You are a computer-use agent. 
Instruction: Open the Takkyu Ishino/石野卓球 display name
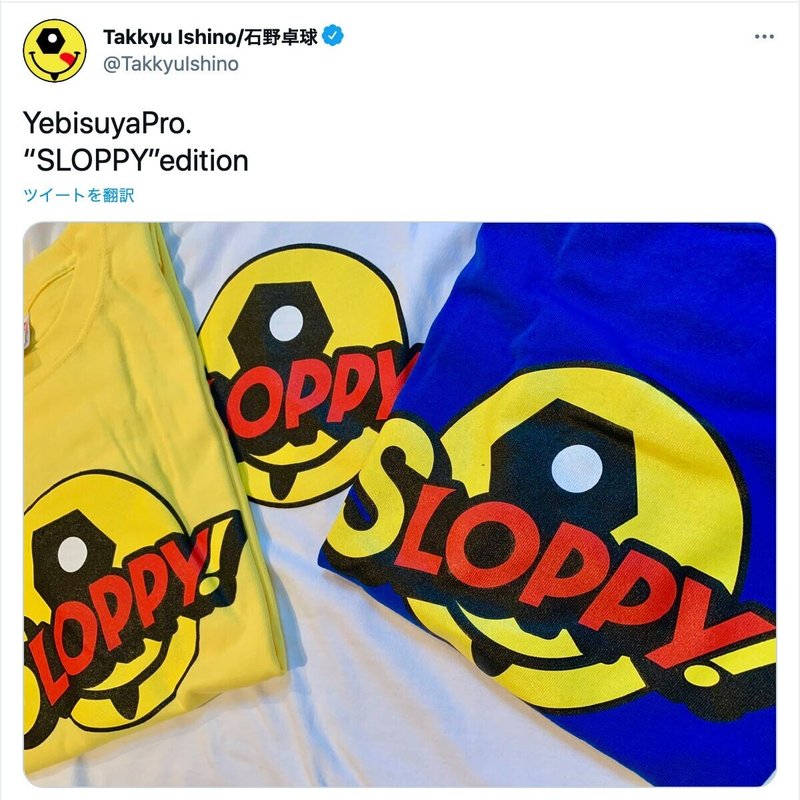click(x=210, y=37)
